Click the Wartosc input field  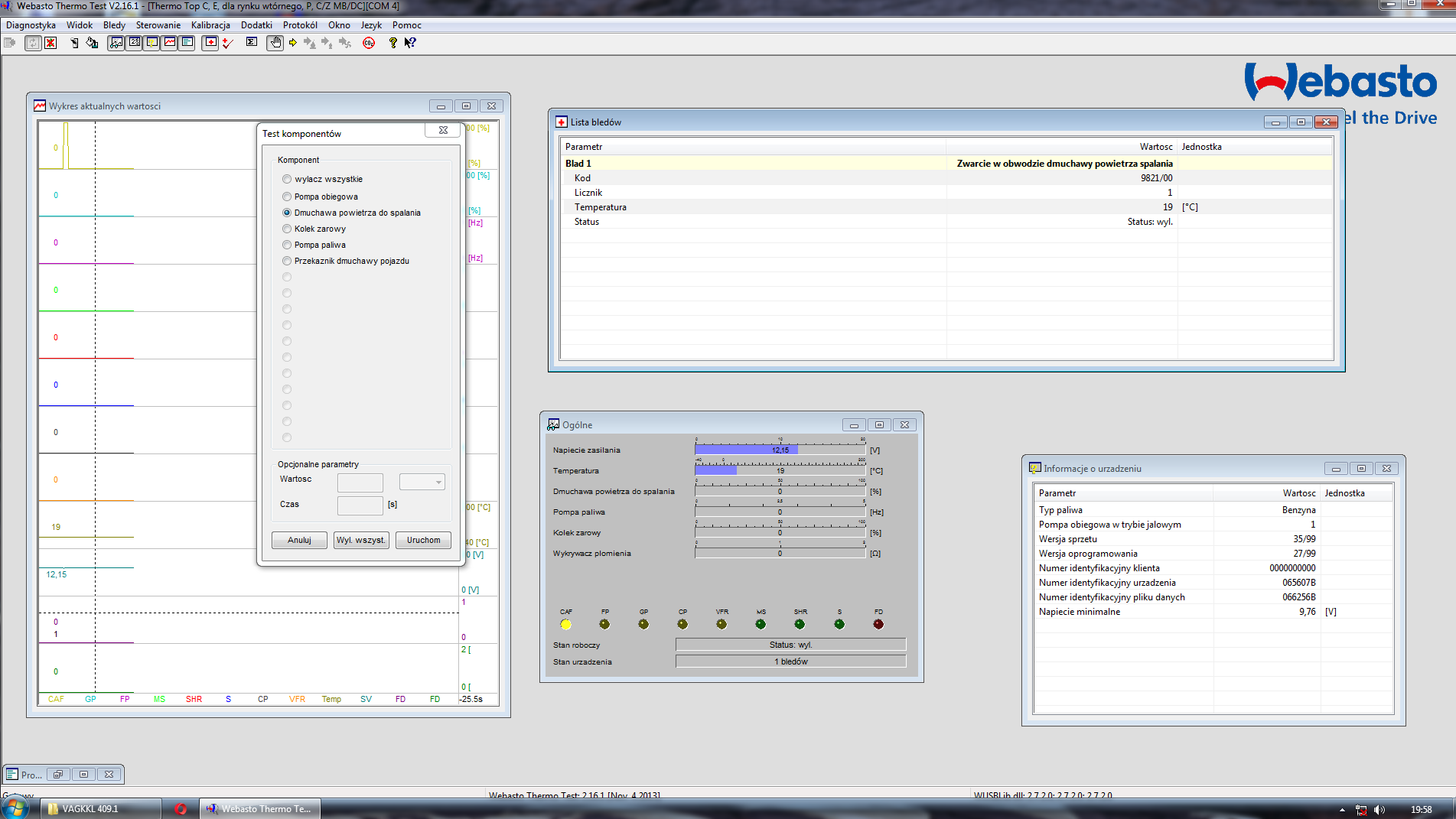click(360, 482)
